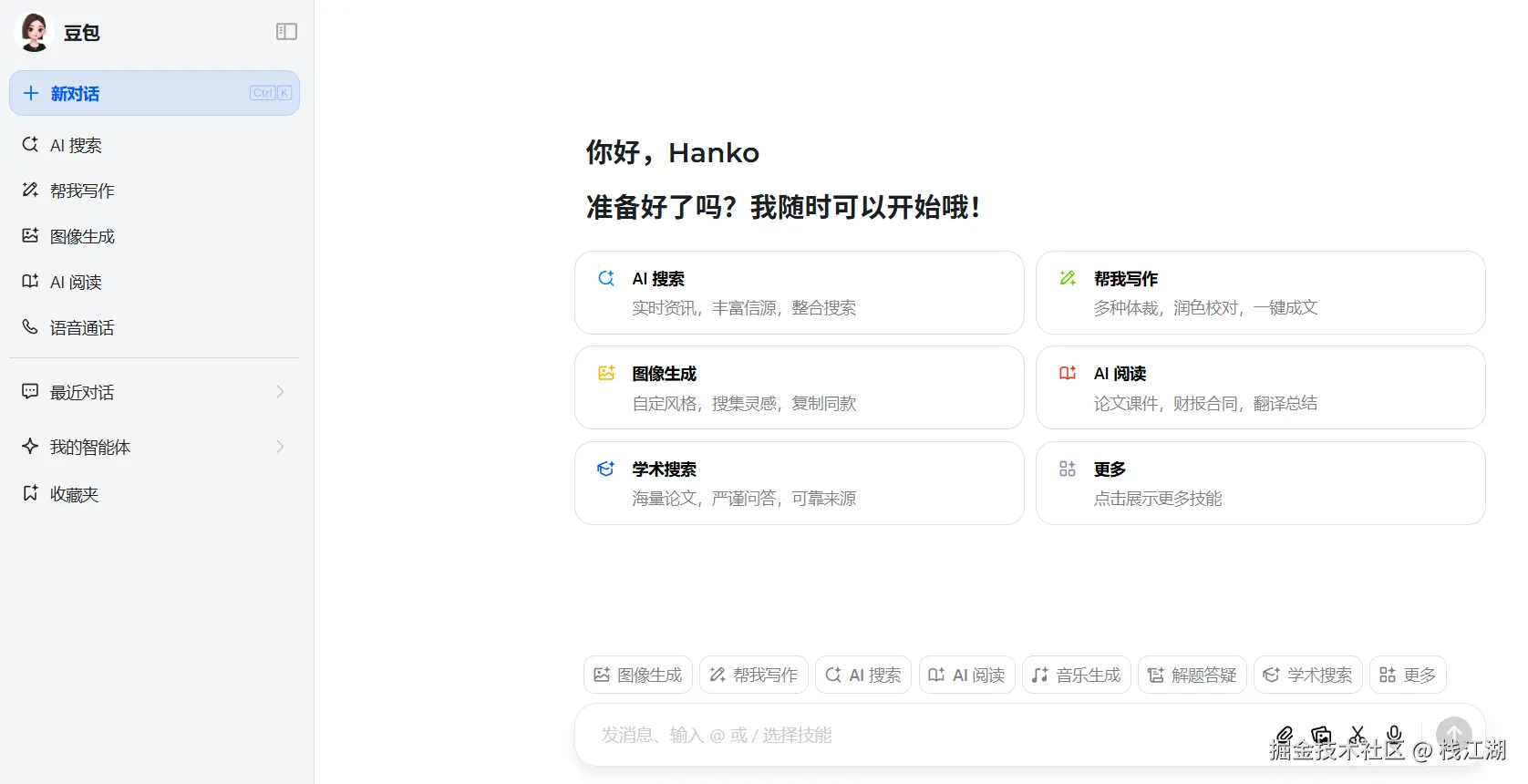Screen dimensions: 1528x784
Task: Choose the AI 搜索 skill chip above input
Action: (x=863, y=675)
